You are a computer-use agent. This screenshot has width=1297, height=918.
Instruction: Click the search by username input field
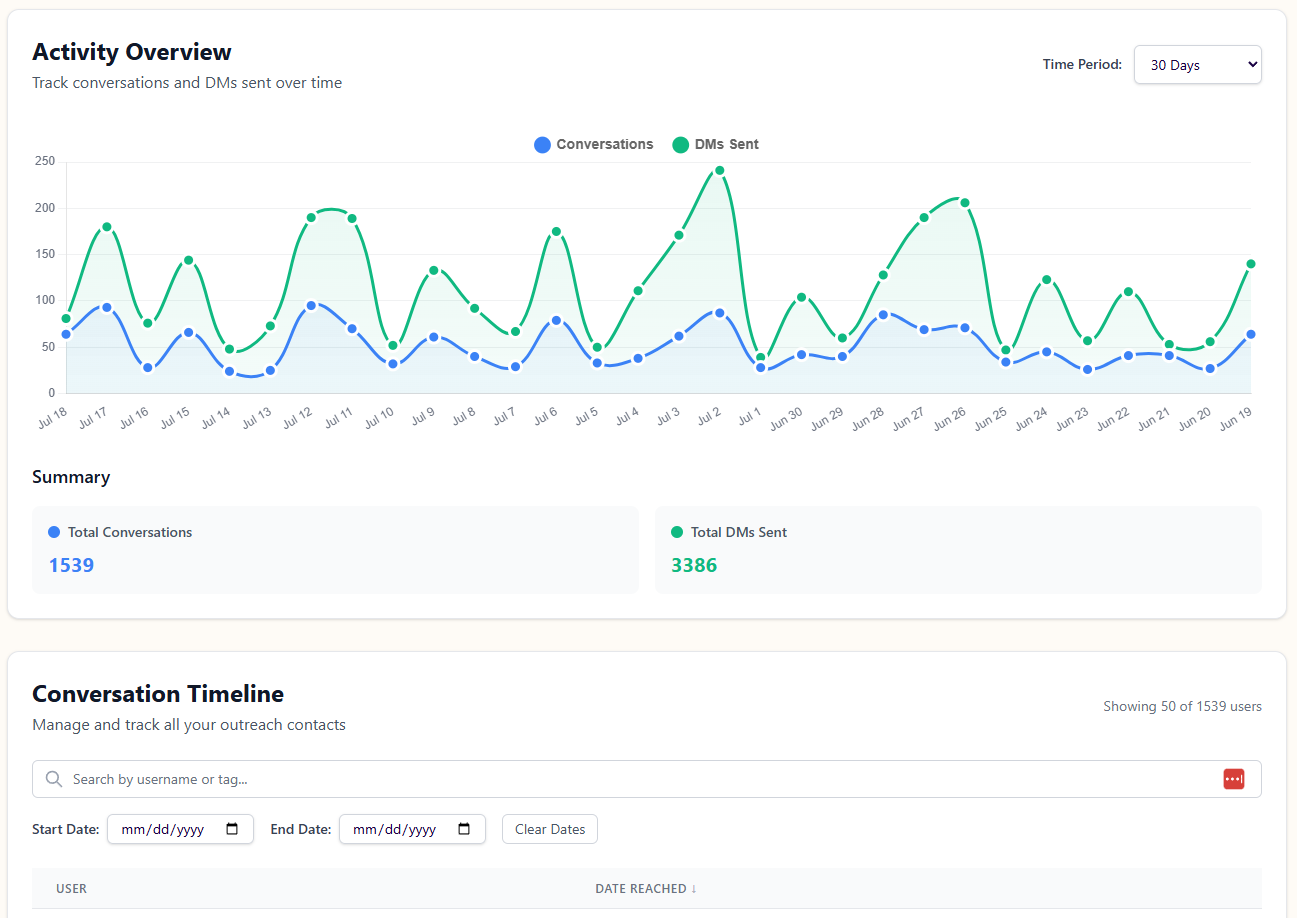pyautogui.click(x=400, y=778)
